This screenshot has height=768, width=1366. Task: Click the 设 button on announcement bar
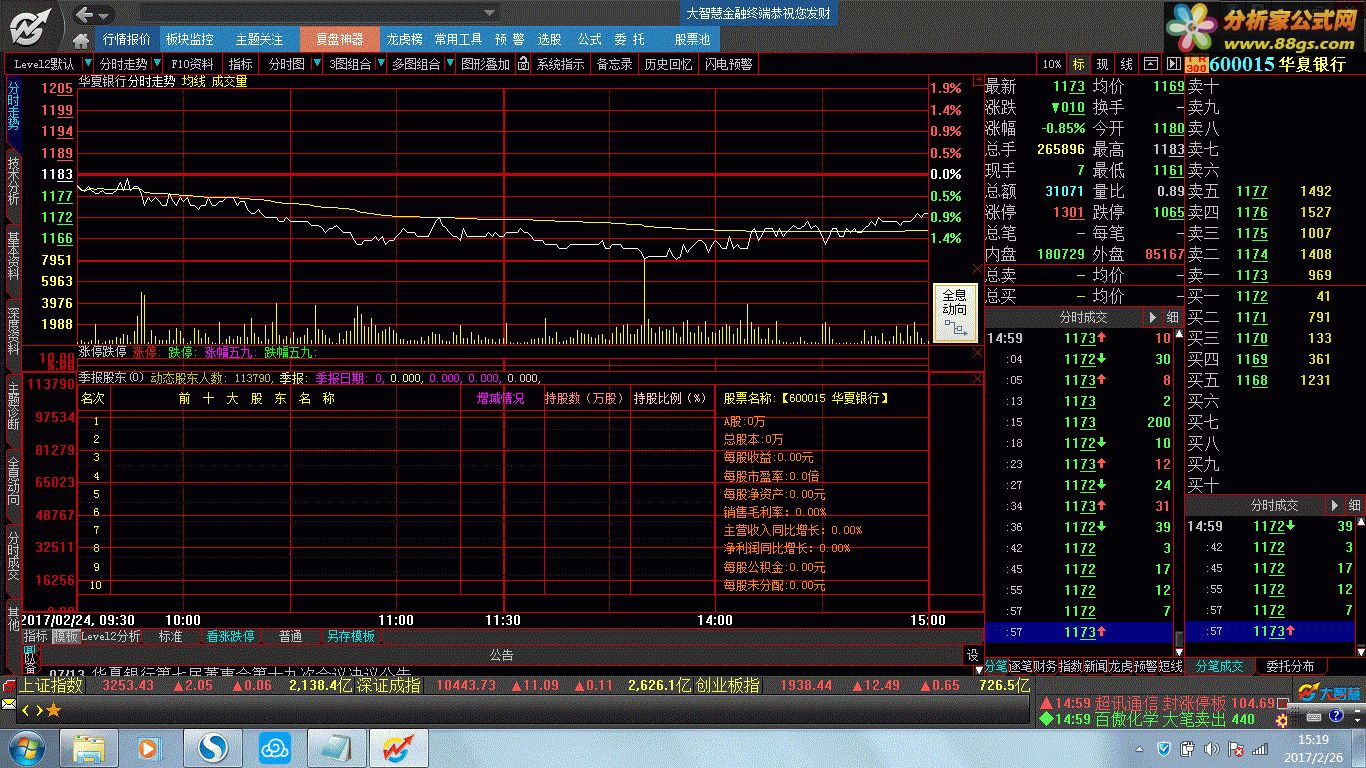(x=972, y=655)
